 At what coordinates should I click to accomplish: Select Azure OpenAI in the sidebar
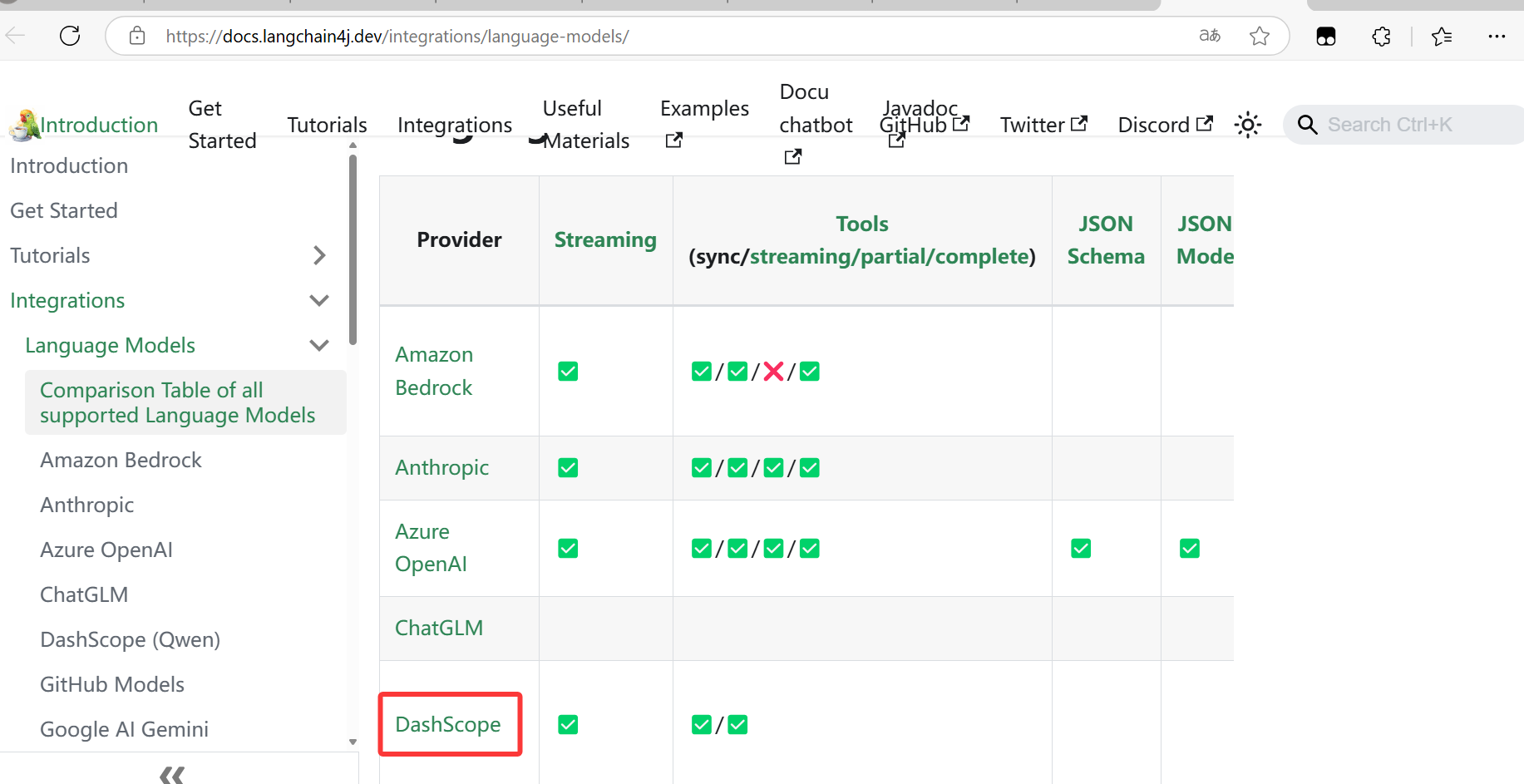click(106, 550)
